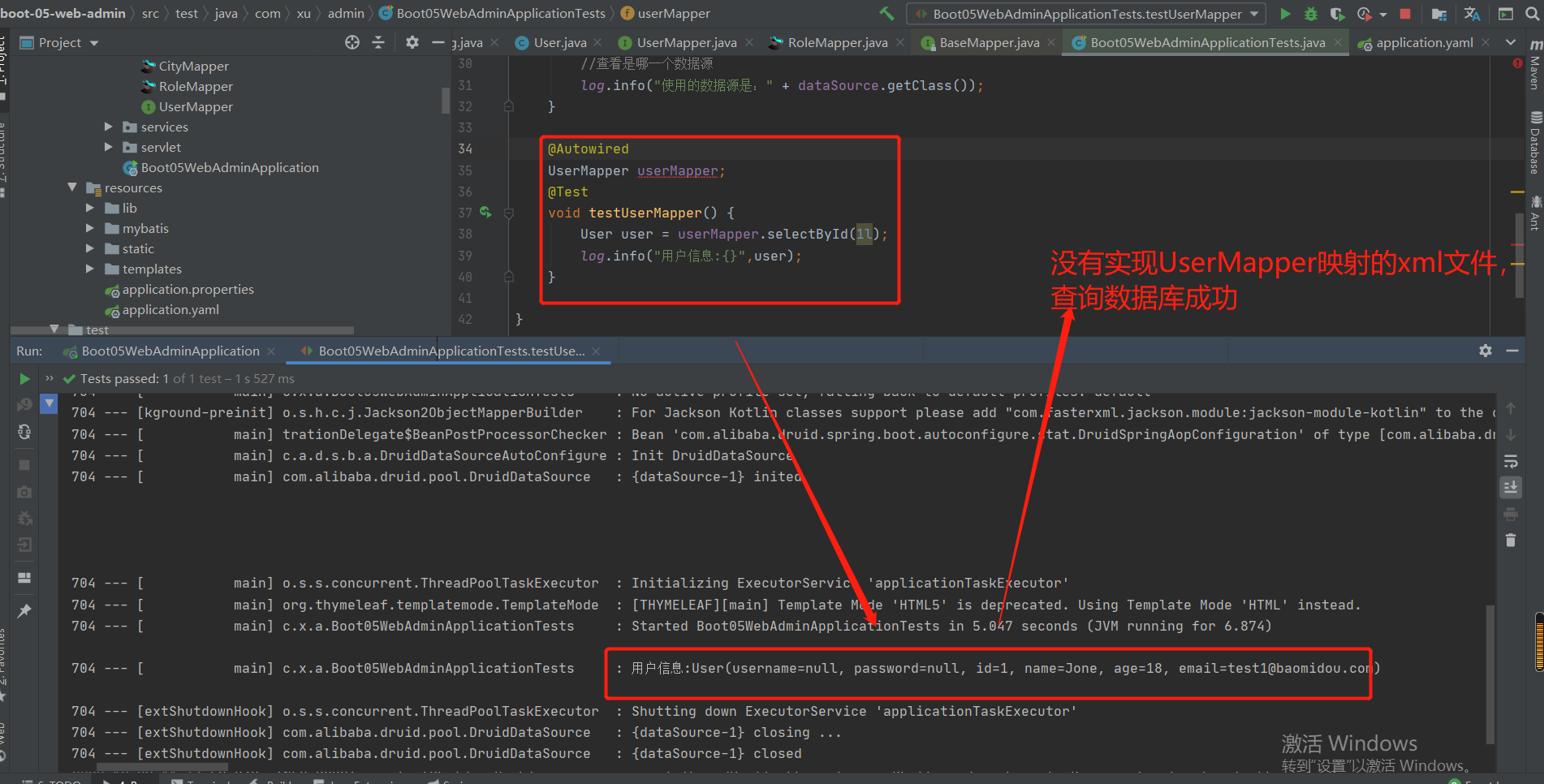The image size is (1544, 784).
Task: Open the run configuration dropdown
Action: [1085, 14]
